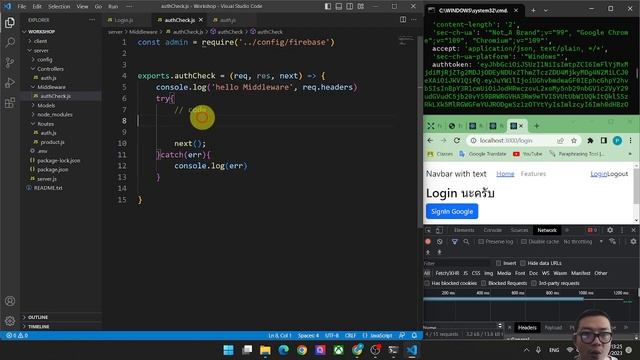Viewport: 640px width, 360px height.
Task: Open the Chrome profile avatar
Action: pyautogui.click(x=617, y=140)
